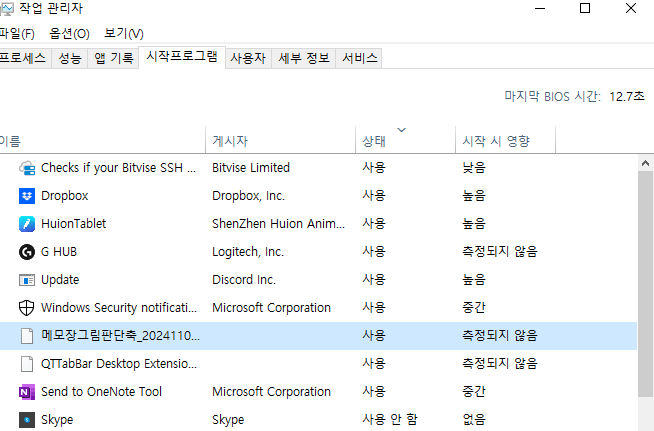Click the scrollbar up arrow
The width and height of the screenshot is (654, 431).
coord(645,164)
